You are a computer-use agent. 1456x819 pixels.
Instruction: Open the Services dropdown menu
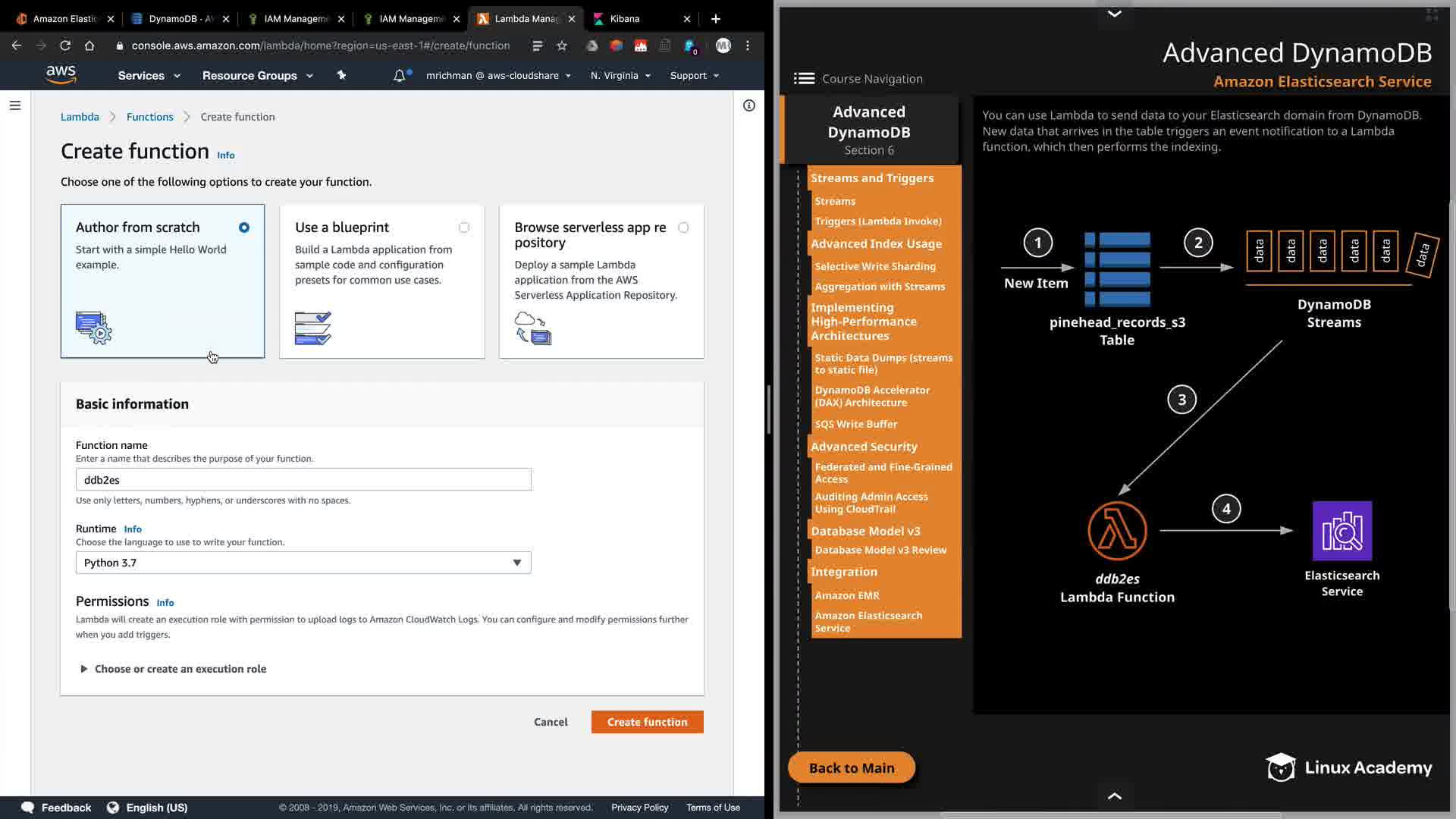[149, 76]
